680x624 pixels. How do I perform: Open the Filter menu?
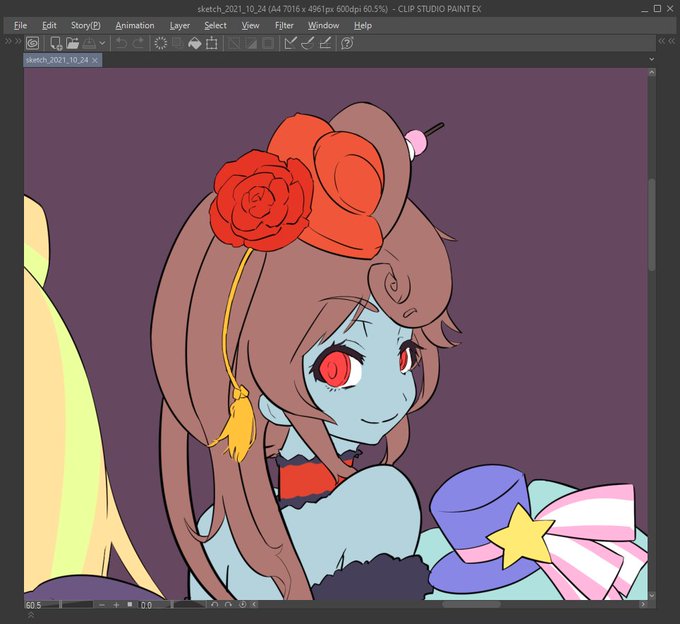pyautogui.click(x=284, y=26)
